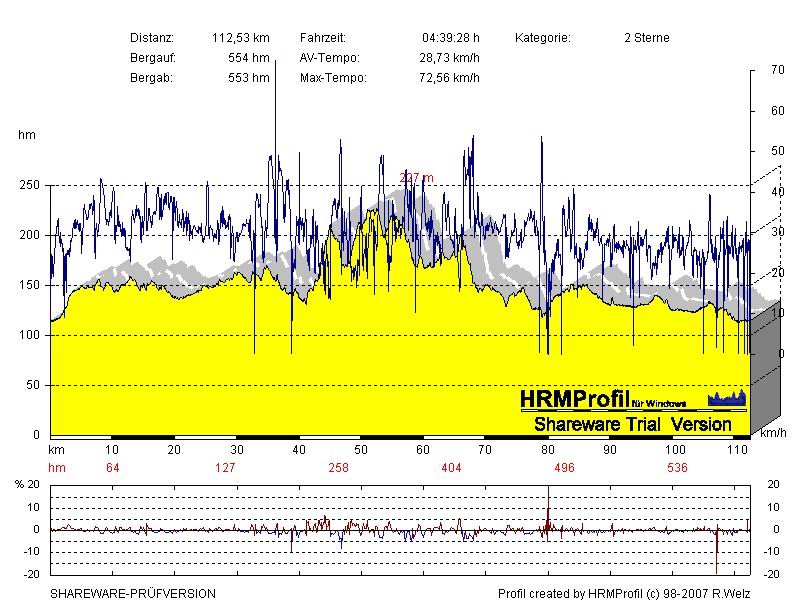
Task: Click the red 237 m peak label
Action: (416, 177)
